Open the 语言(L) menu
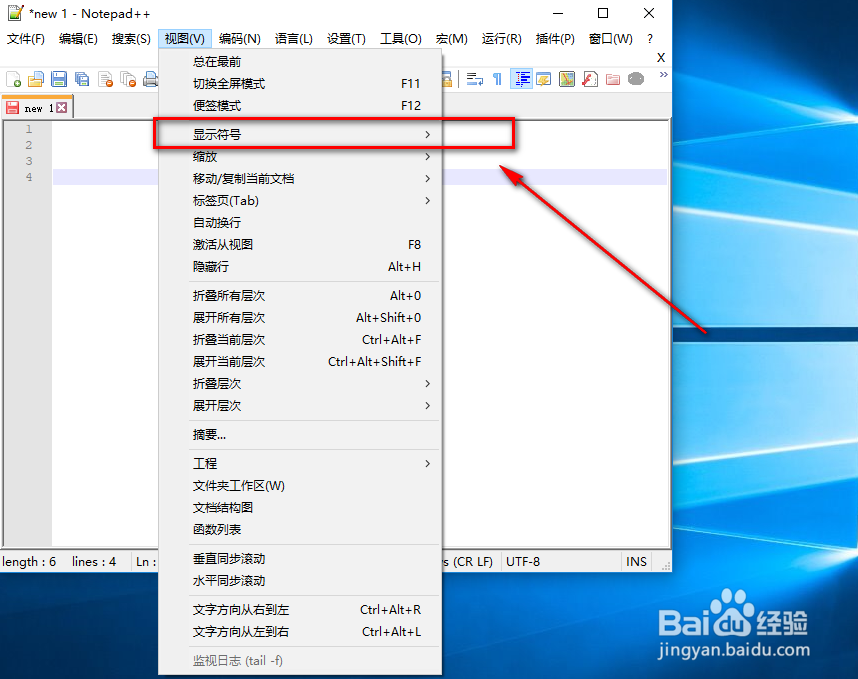 point(294,38)
